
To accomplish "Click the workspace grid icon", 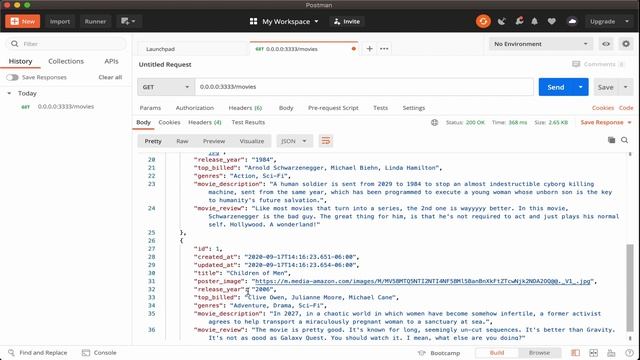I will (x=253, y=21).
